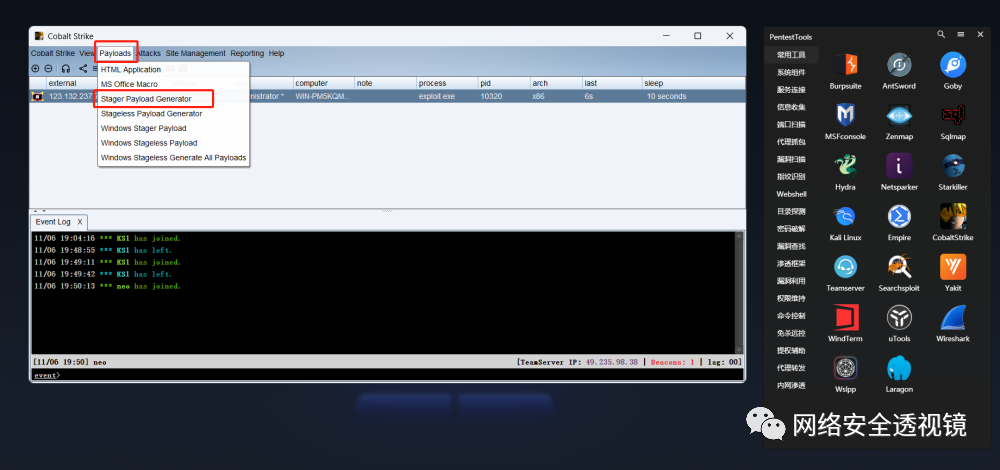Open the Laragon elephant icon
Screen dimensions: 1000x470
coord(899,368)
